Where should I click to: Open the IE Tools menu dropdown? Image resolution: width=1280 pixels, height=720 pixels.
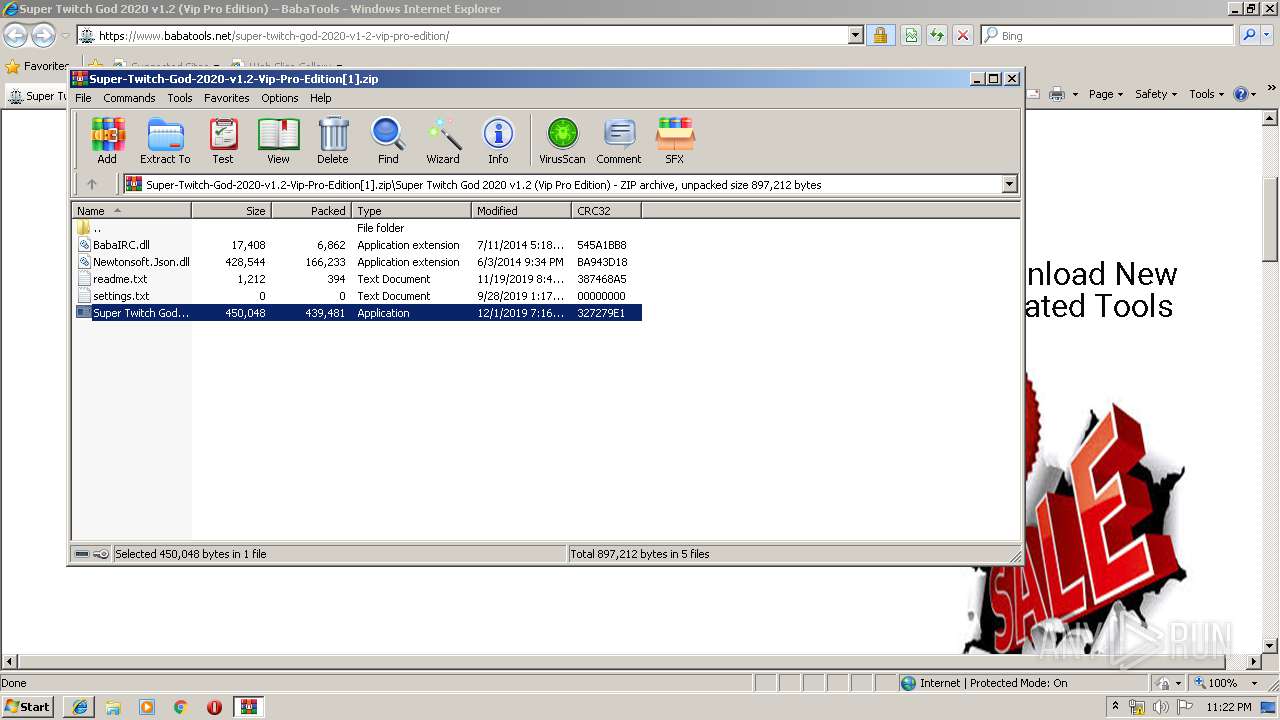pyautogui.click(x=1207, y=94)
